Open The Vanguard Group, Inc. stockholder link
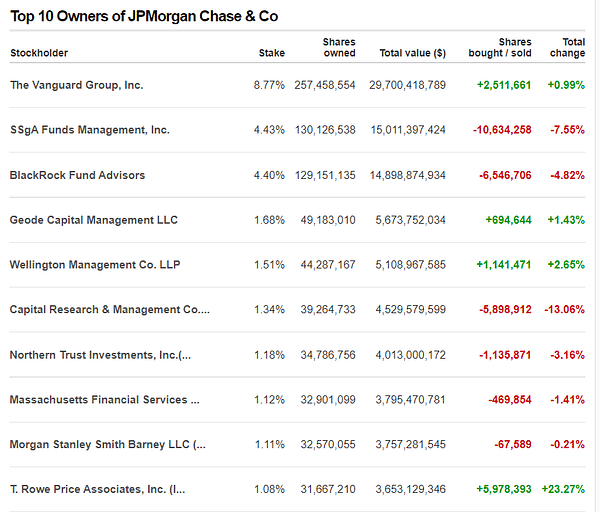600x512 pixels. pos(77,85)
